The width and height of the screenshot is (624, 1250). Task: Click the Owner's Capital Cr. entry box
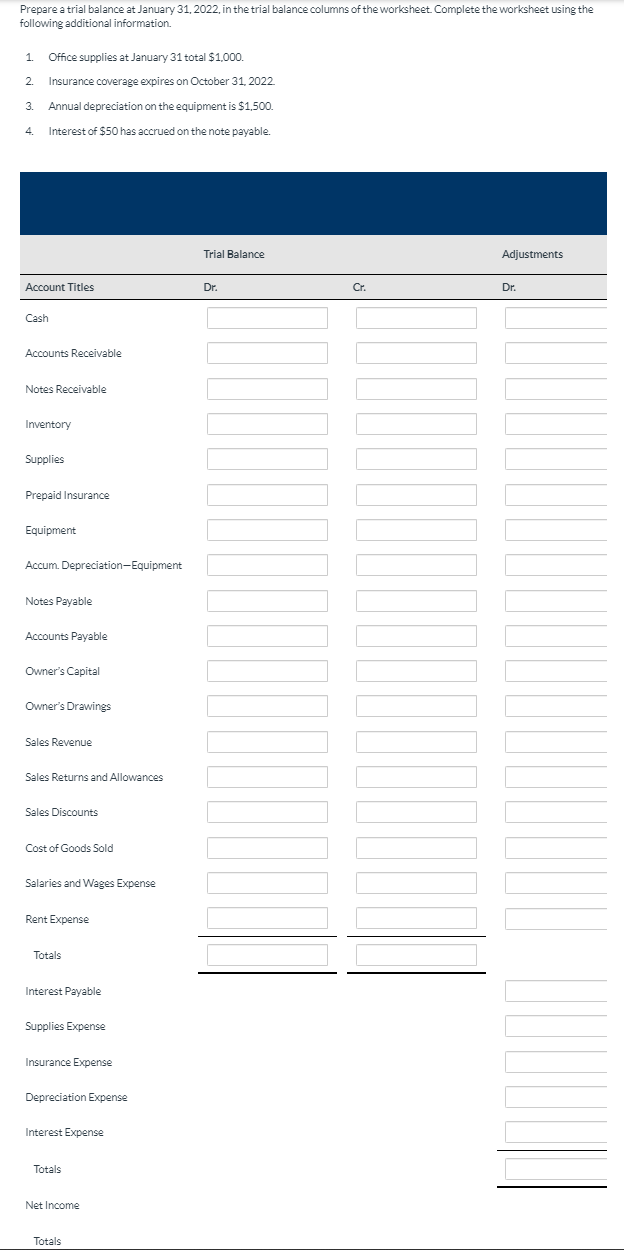[x=416, y=670]
